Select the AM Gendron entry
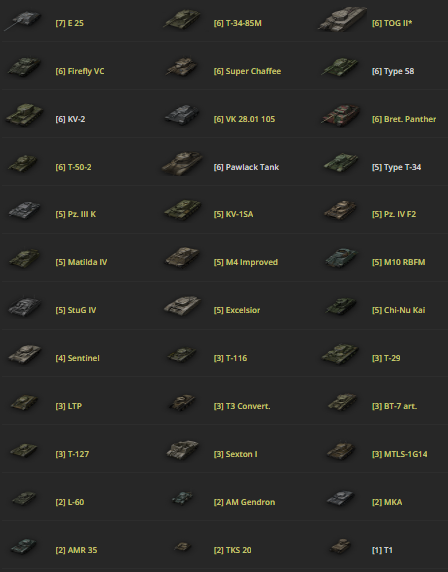 tap(244, 502)
